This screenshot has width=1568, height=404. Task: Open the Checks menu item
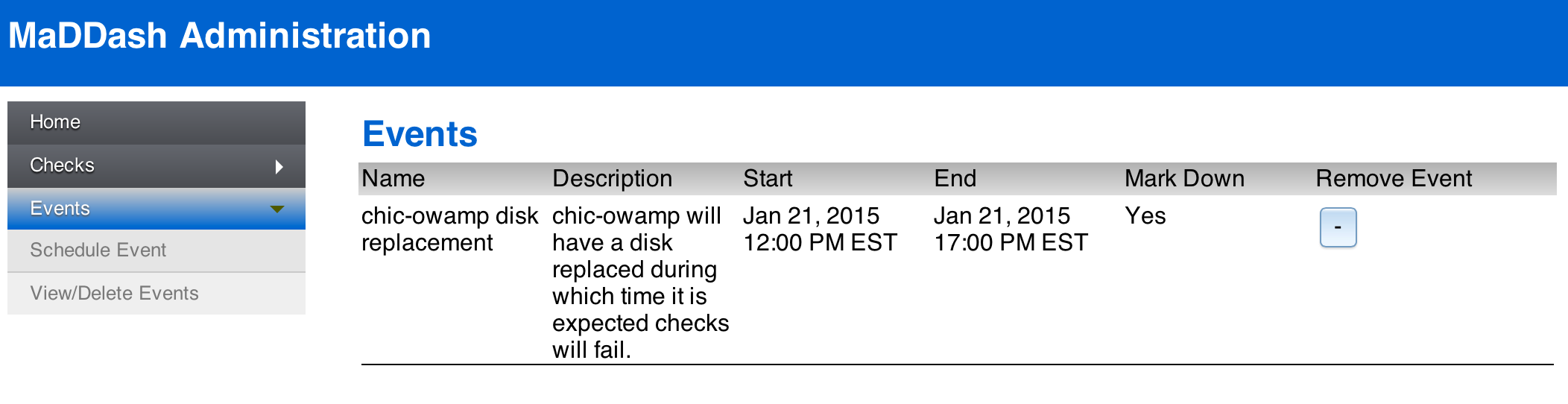click(x=157, y=165)
